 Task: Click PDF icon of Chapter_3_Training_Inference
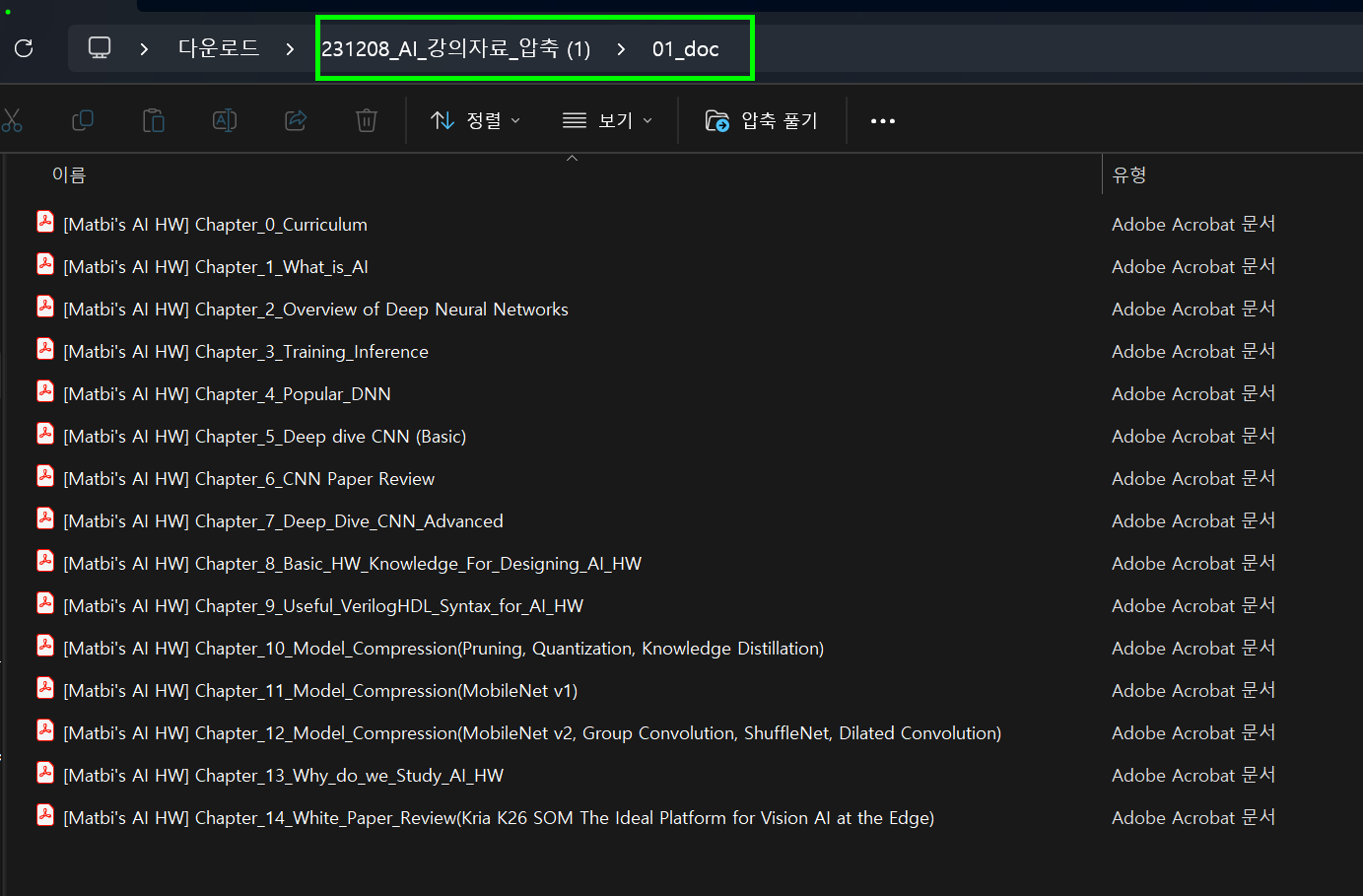pos(45,349)
